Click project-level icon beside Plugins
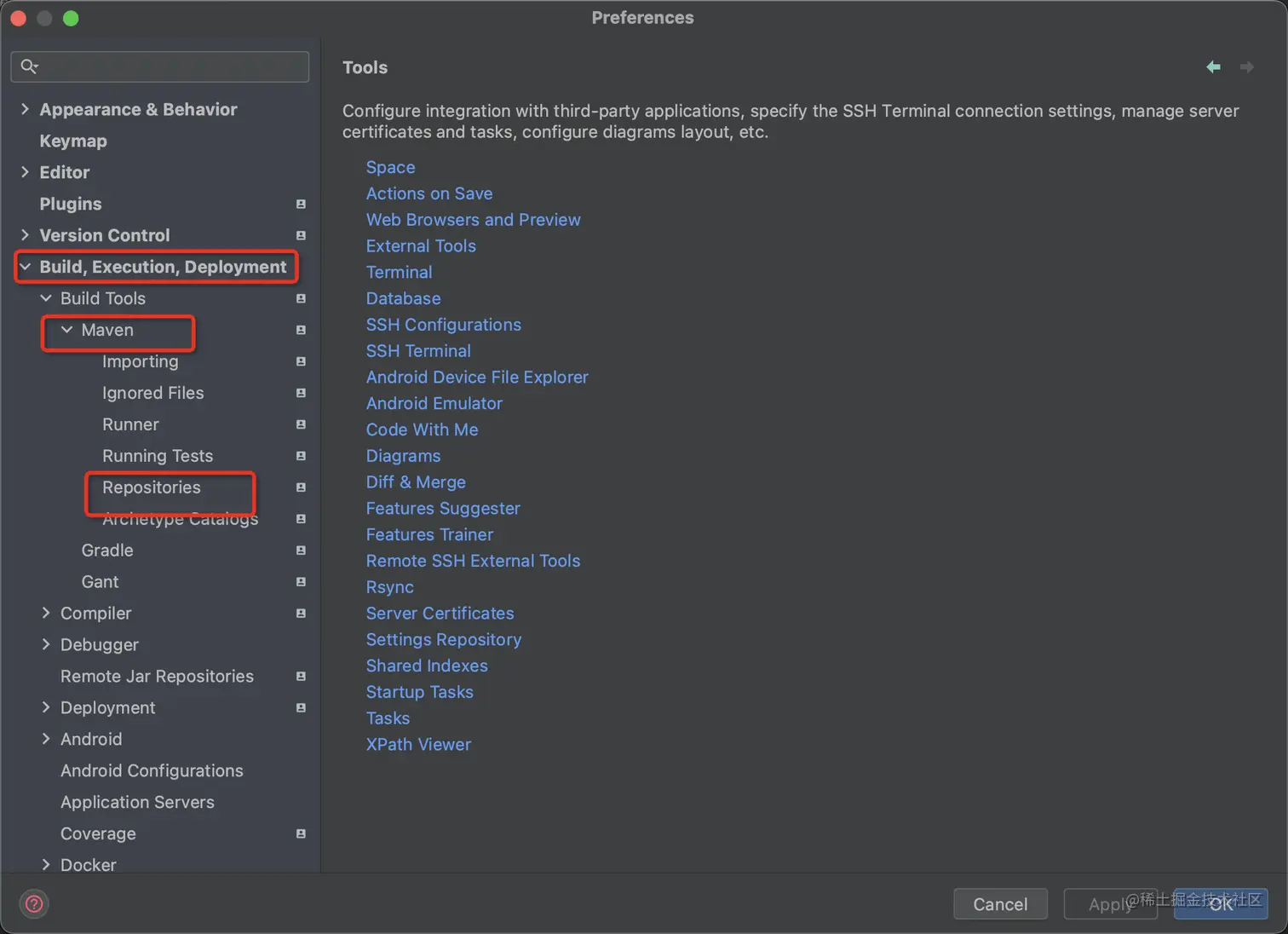Screen dimensions: 1288x934 [x=301, y=205]
